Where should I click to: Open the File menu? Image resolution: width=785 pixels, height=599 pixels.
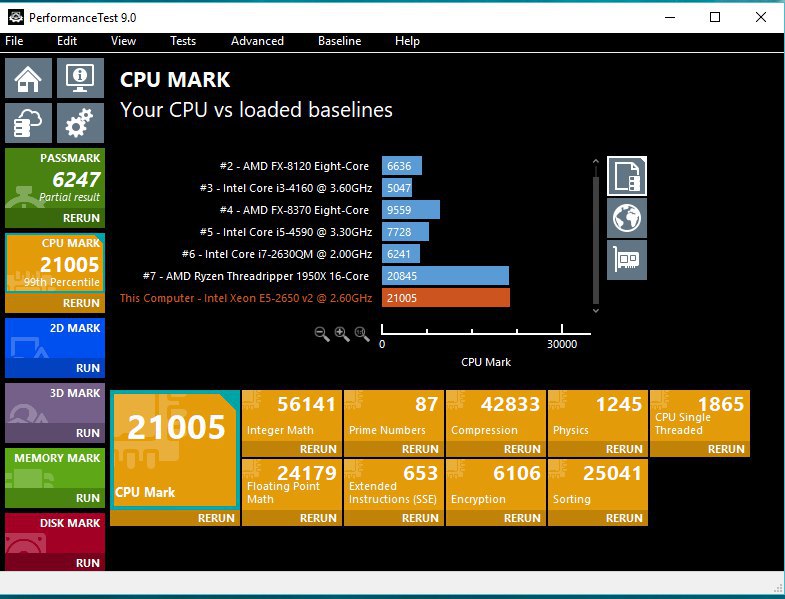pos(14,41)
